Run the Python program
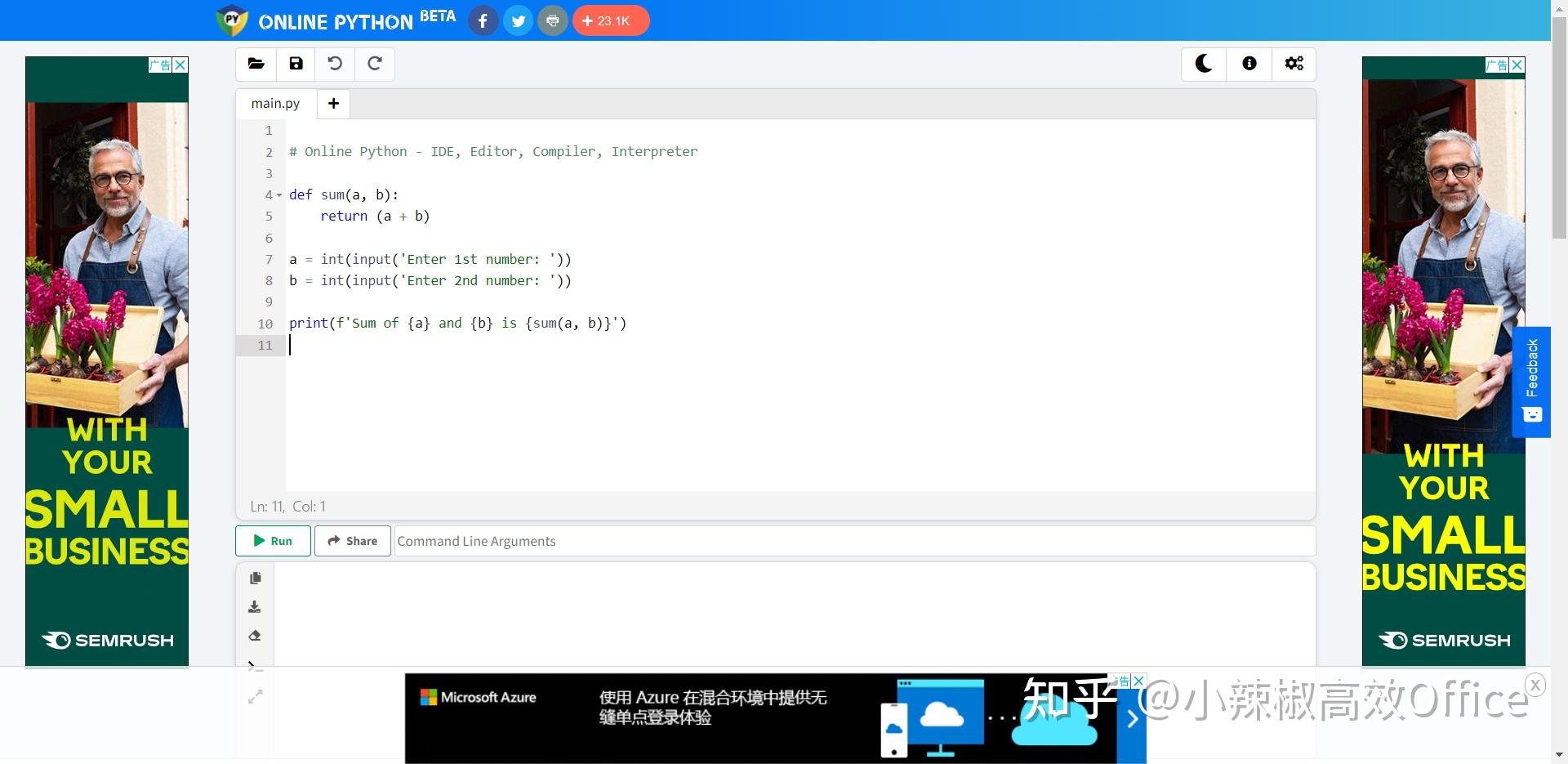Image resolution: width=1568 pixels, height=764 pixels. coord(273,541)
